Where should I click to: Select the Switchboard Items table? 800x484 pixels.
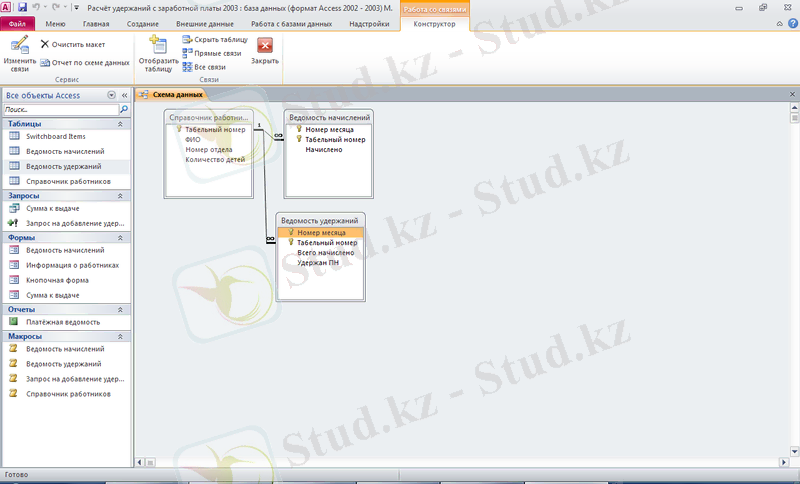(x=66, y=136)
